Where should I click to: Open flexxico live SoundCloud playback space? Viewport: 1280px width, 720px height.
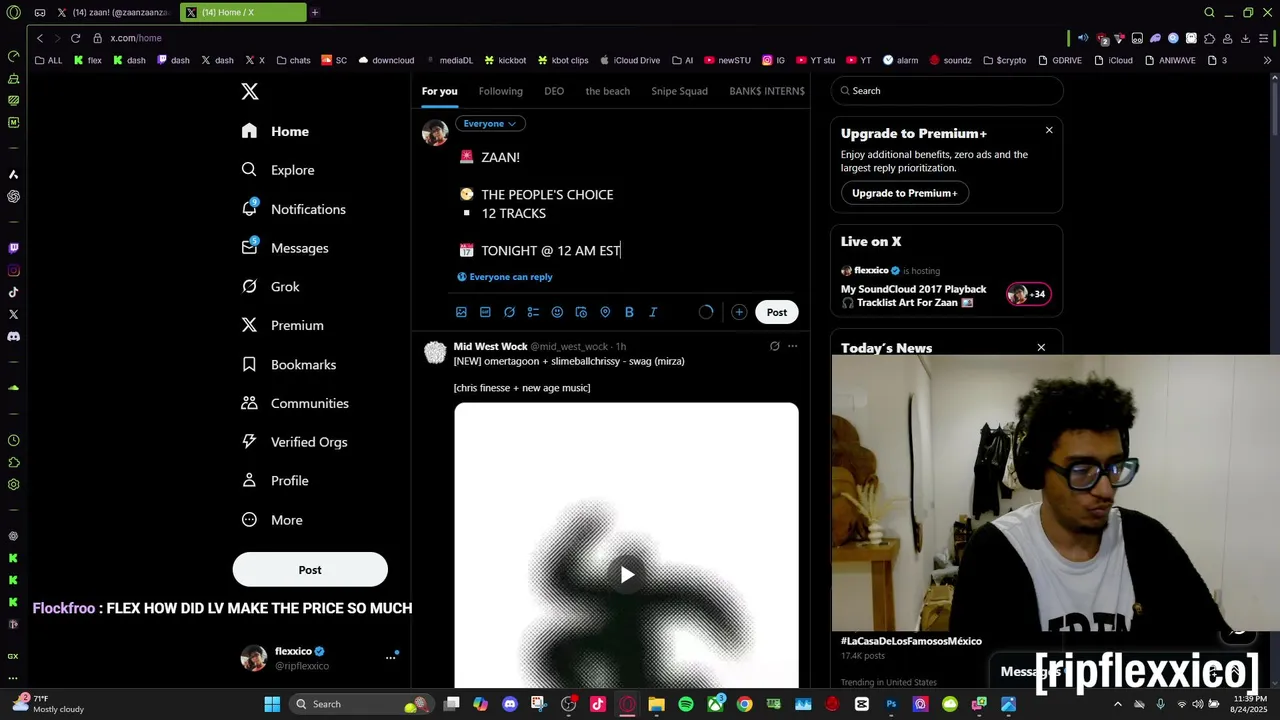coord(914,296)
